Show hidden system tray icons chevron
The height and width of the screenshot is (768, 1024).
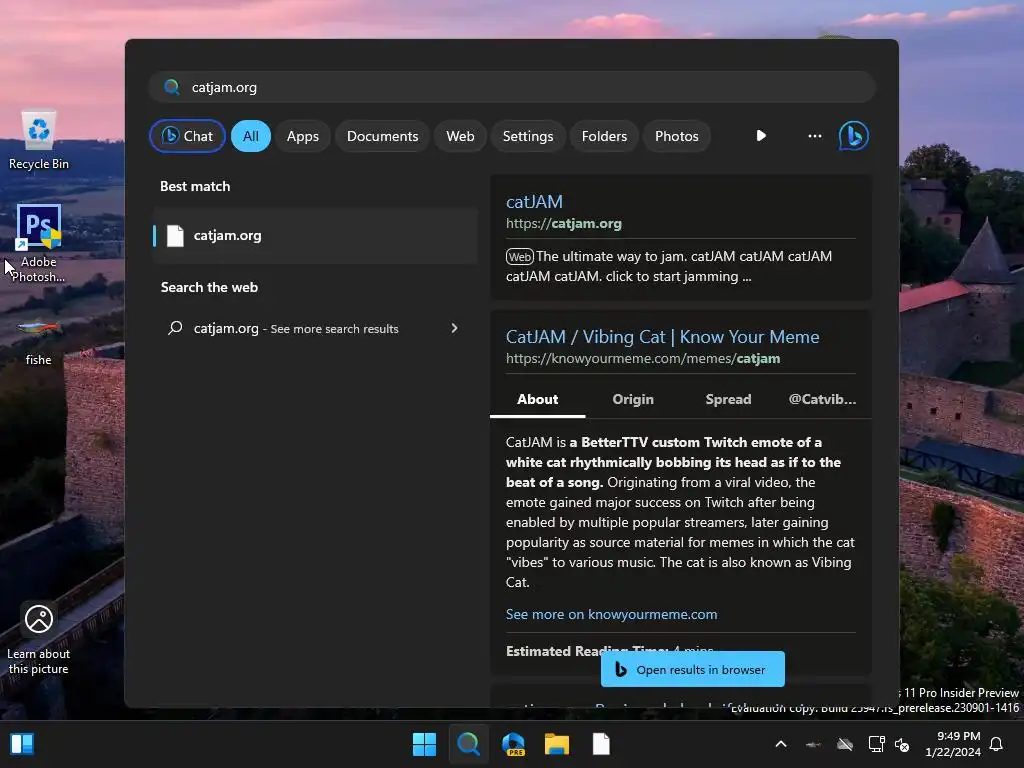(780, 744)
